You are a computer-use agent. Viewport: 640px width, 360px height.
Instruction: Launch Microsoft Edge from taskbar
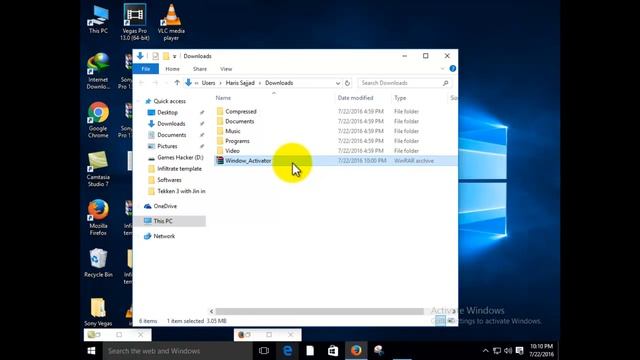[x=287, y=351]
